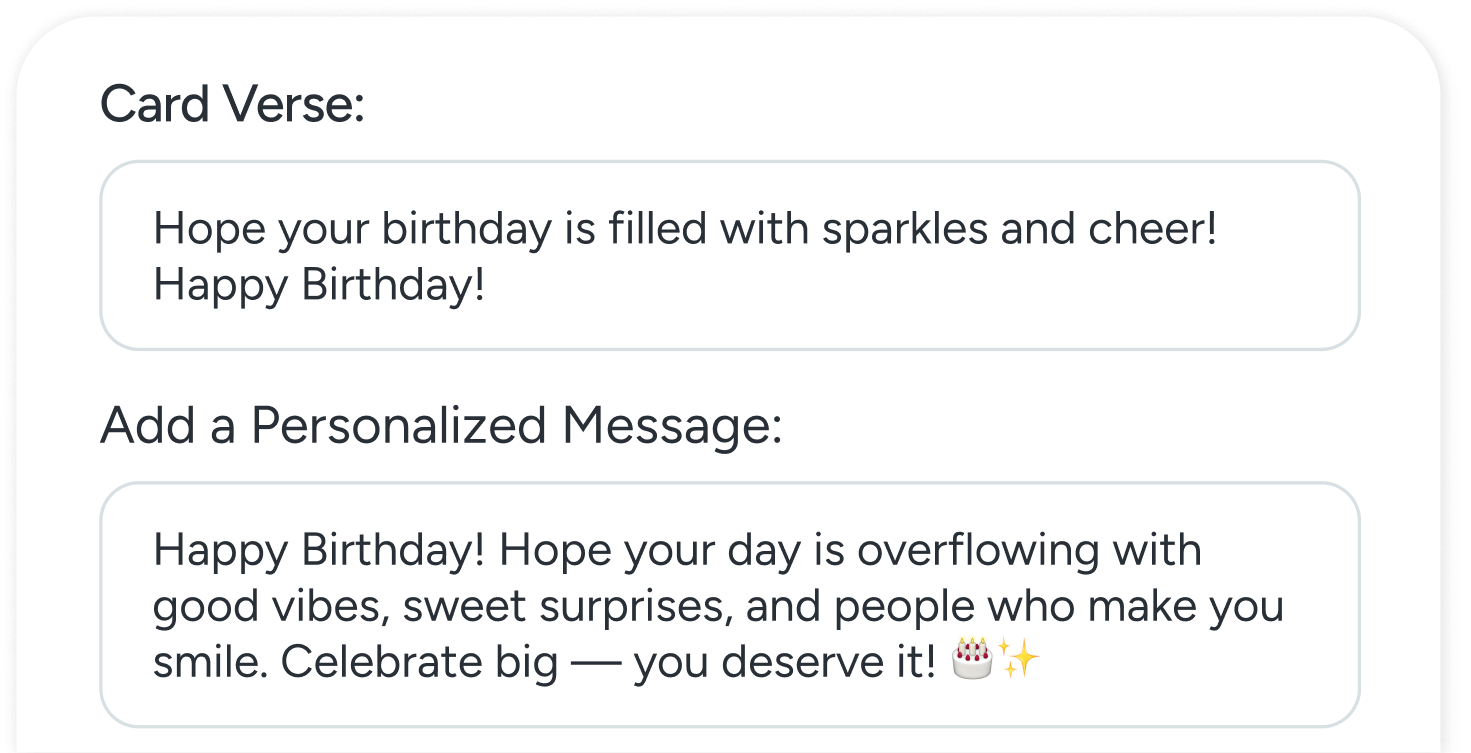Click "Happy Birthday!" starting the personalized message

[319, 550]
